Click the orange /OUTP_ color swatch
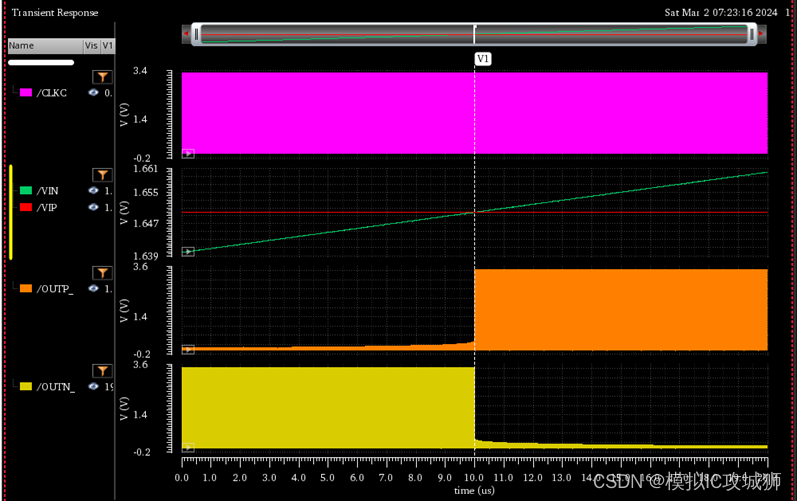 [x=26, y=289]
